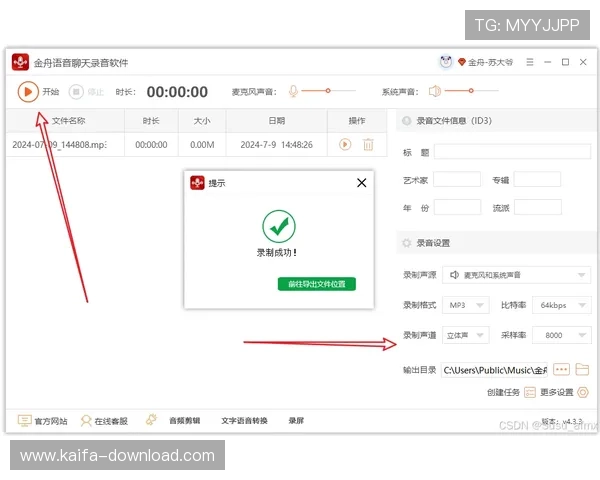Open the 文字语音转换 tool

[244, 421]
